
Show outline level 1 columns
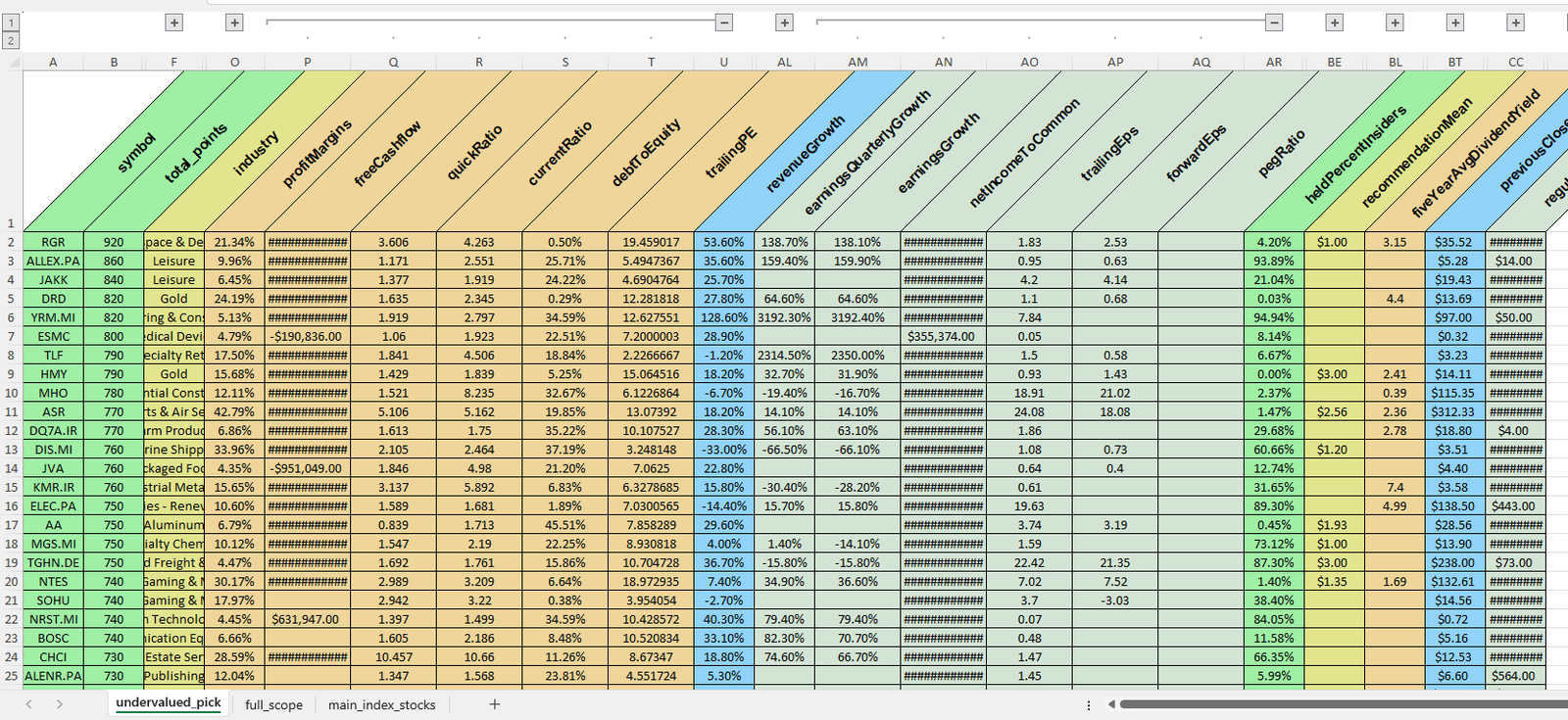click(x=11, y=23)
